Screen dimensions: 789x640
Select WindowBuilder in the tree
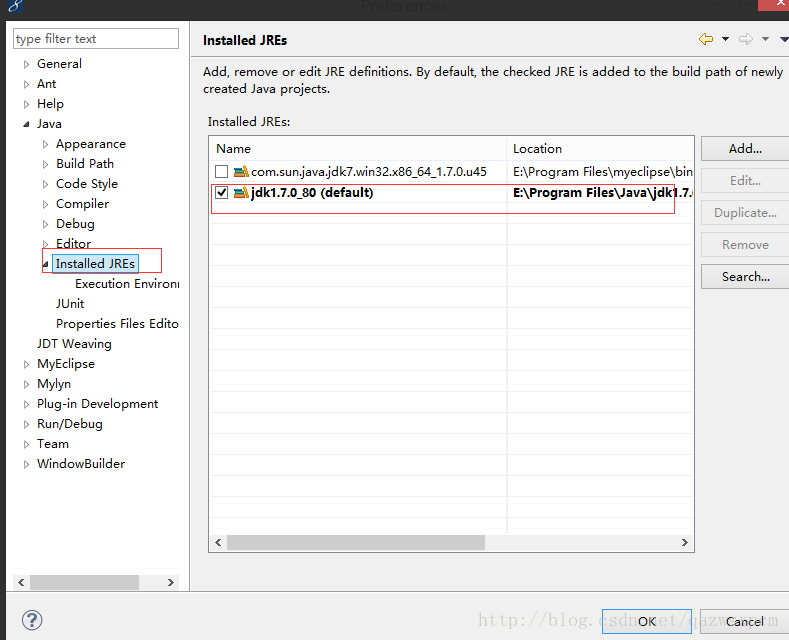81,463
